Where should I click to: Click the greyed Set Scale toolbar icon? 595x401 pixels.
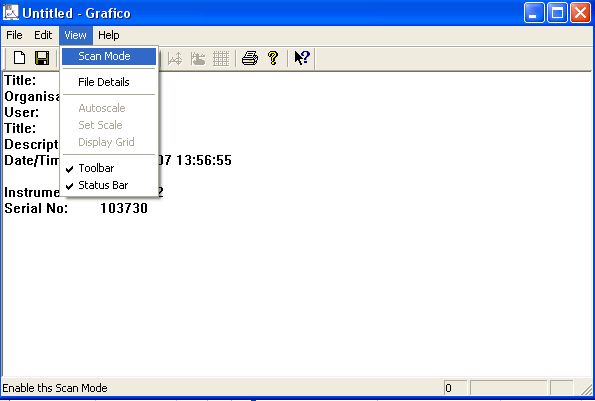coord(198,59)
